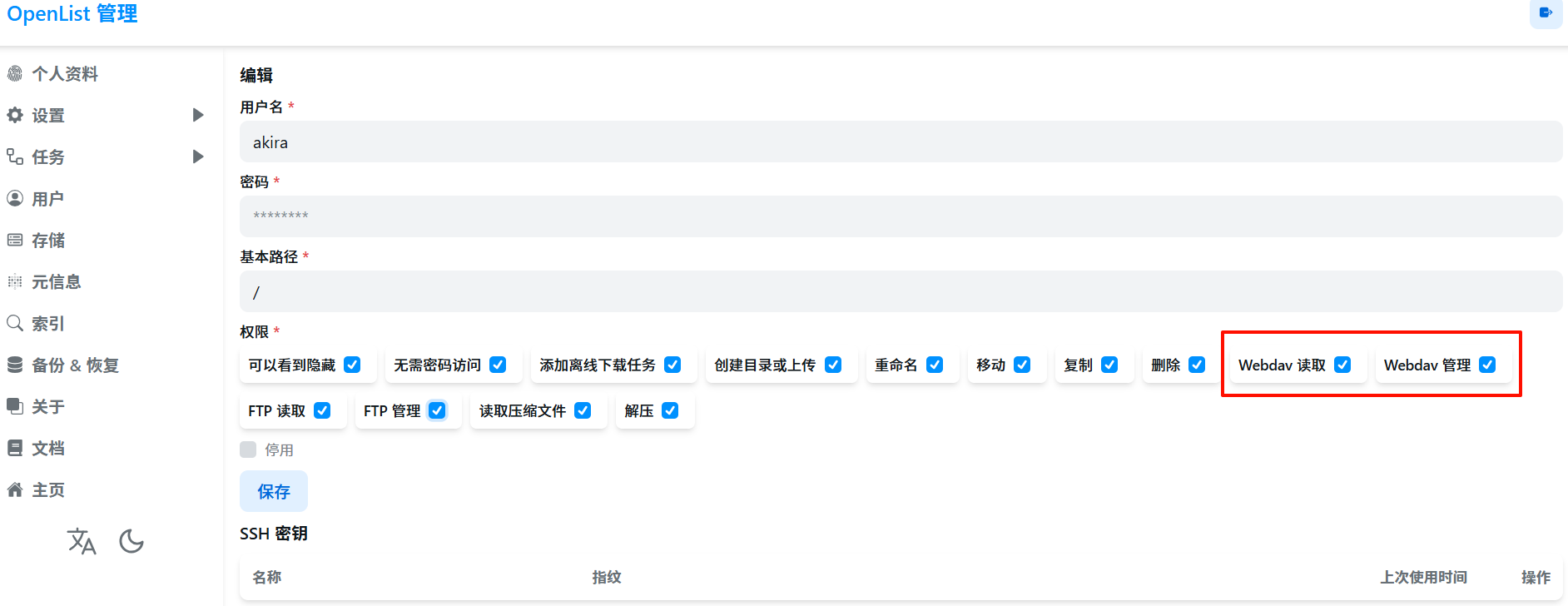Click the storage icon beside 存储
The image size is (1568, 606).
[x=15, y=240]
